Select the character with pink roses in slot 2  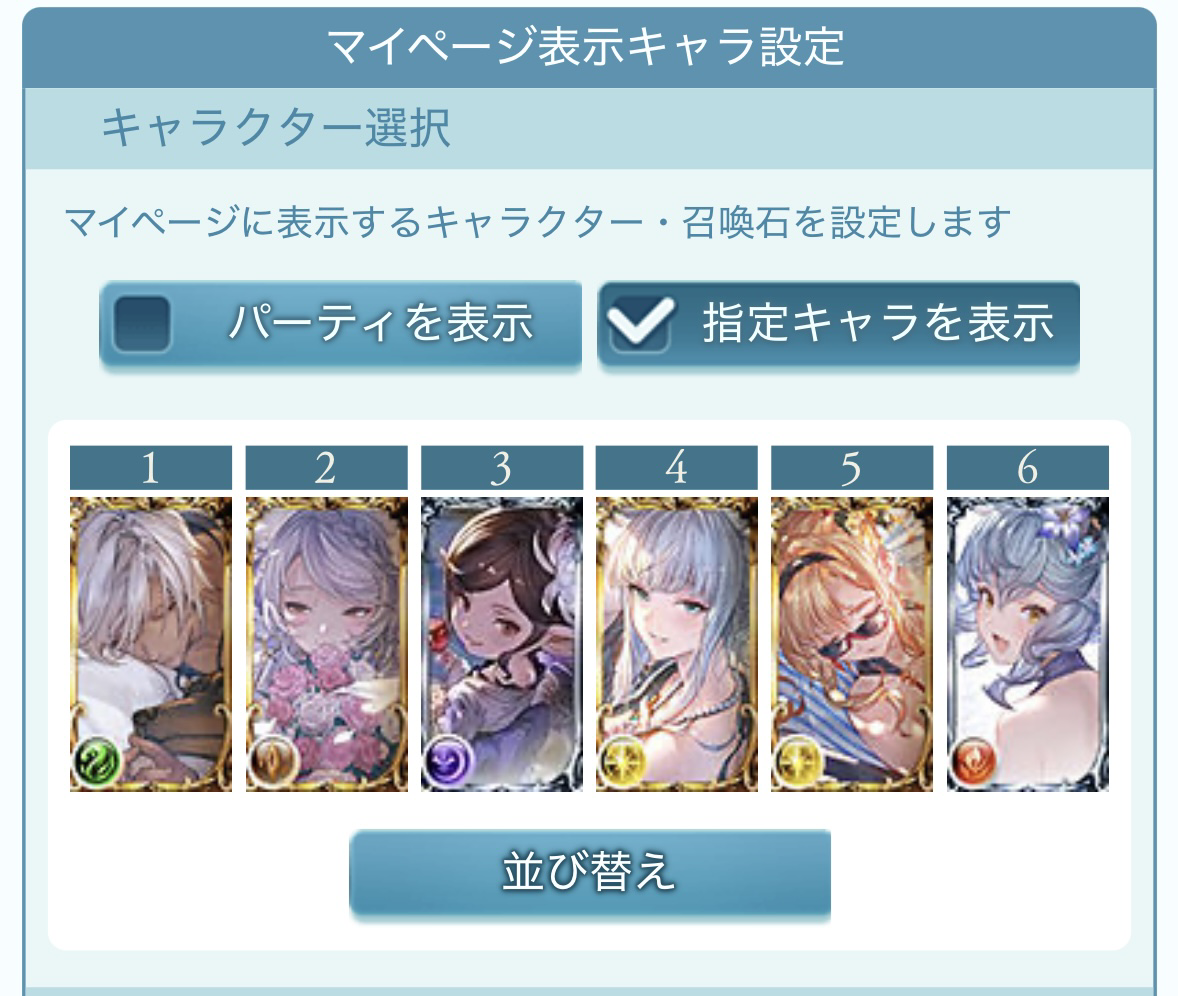tap(327, 644)
